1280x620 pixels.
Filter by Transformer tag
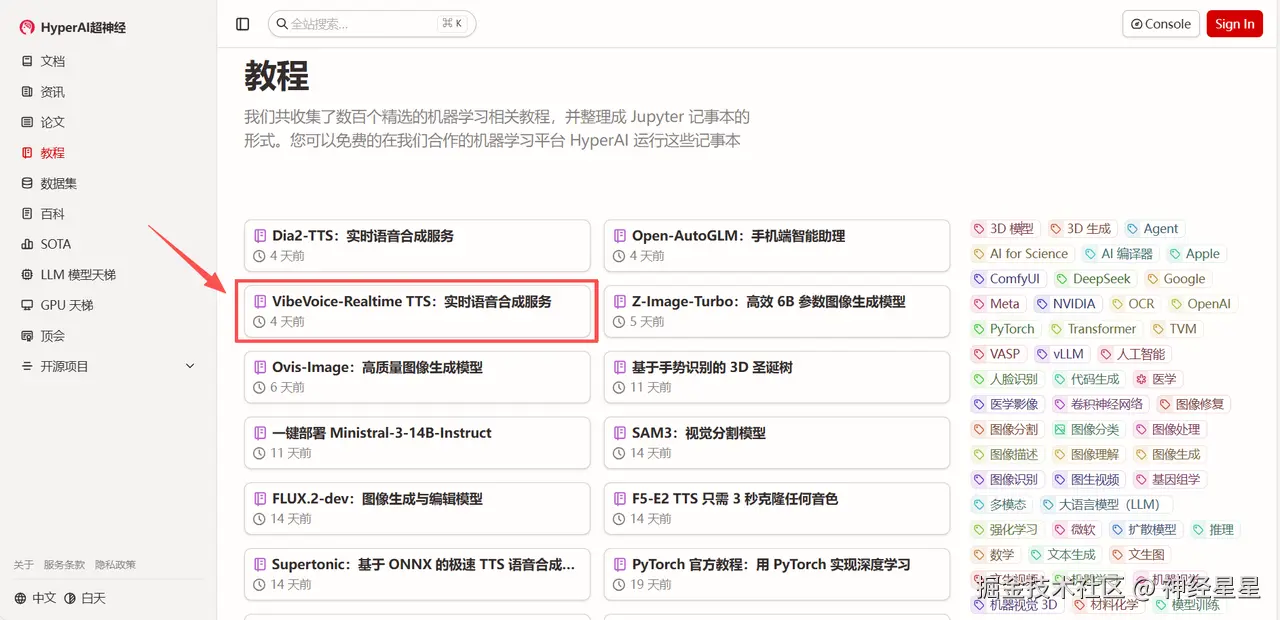tap(1094, 329)
